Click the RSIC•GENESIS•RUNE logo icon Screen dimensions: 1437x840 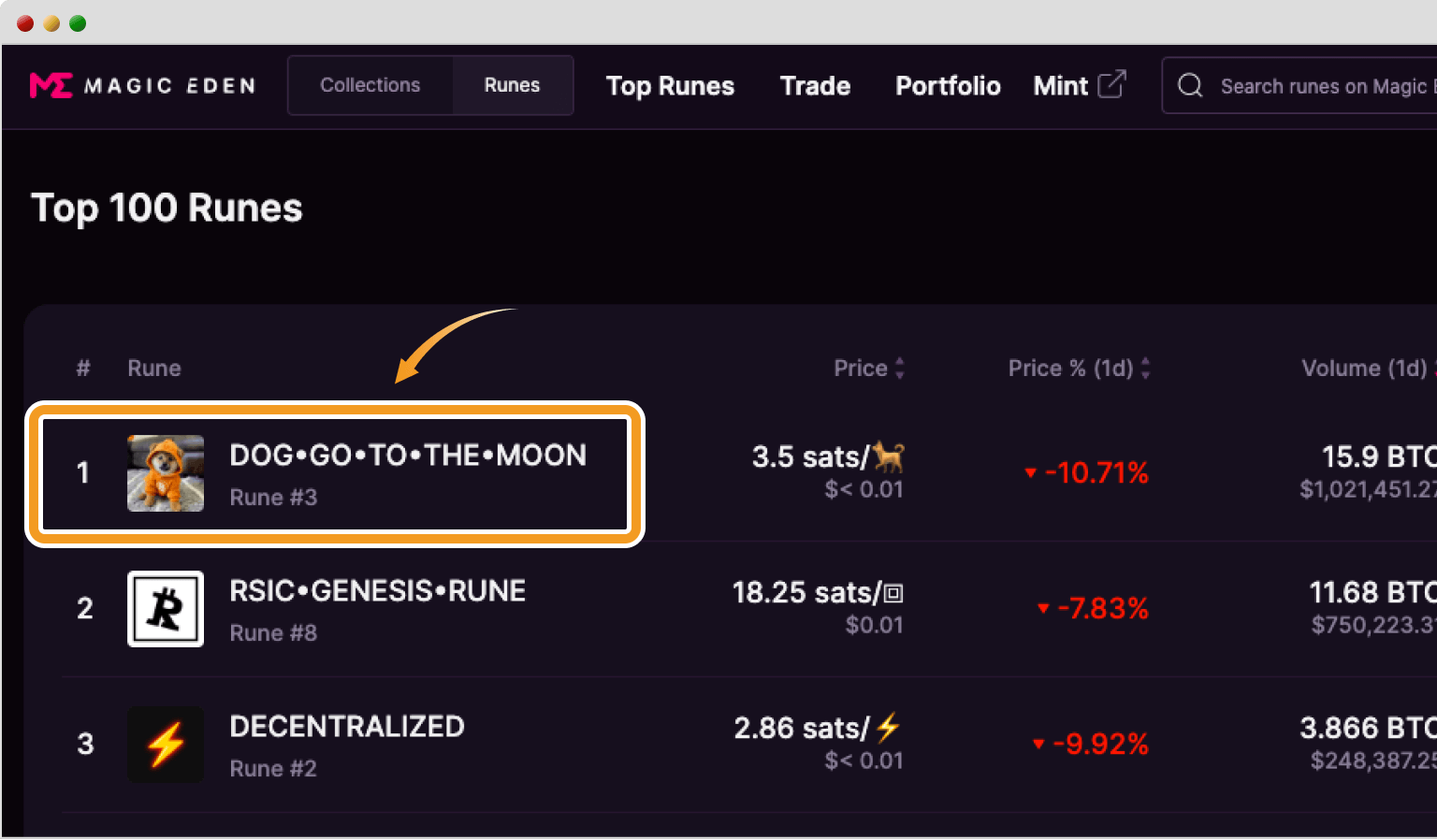tap(166, 609)
